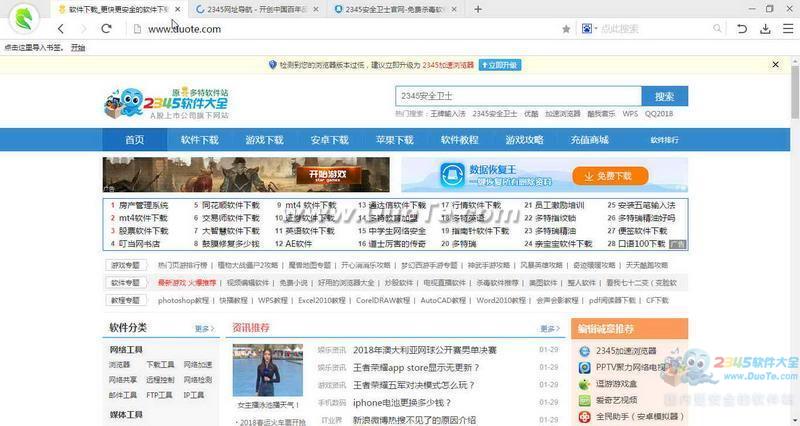
Task: Click the site search field with 2345安全卫士
Action: [x=518, y=96]
